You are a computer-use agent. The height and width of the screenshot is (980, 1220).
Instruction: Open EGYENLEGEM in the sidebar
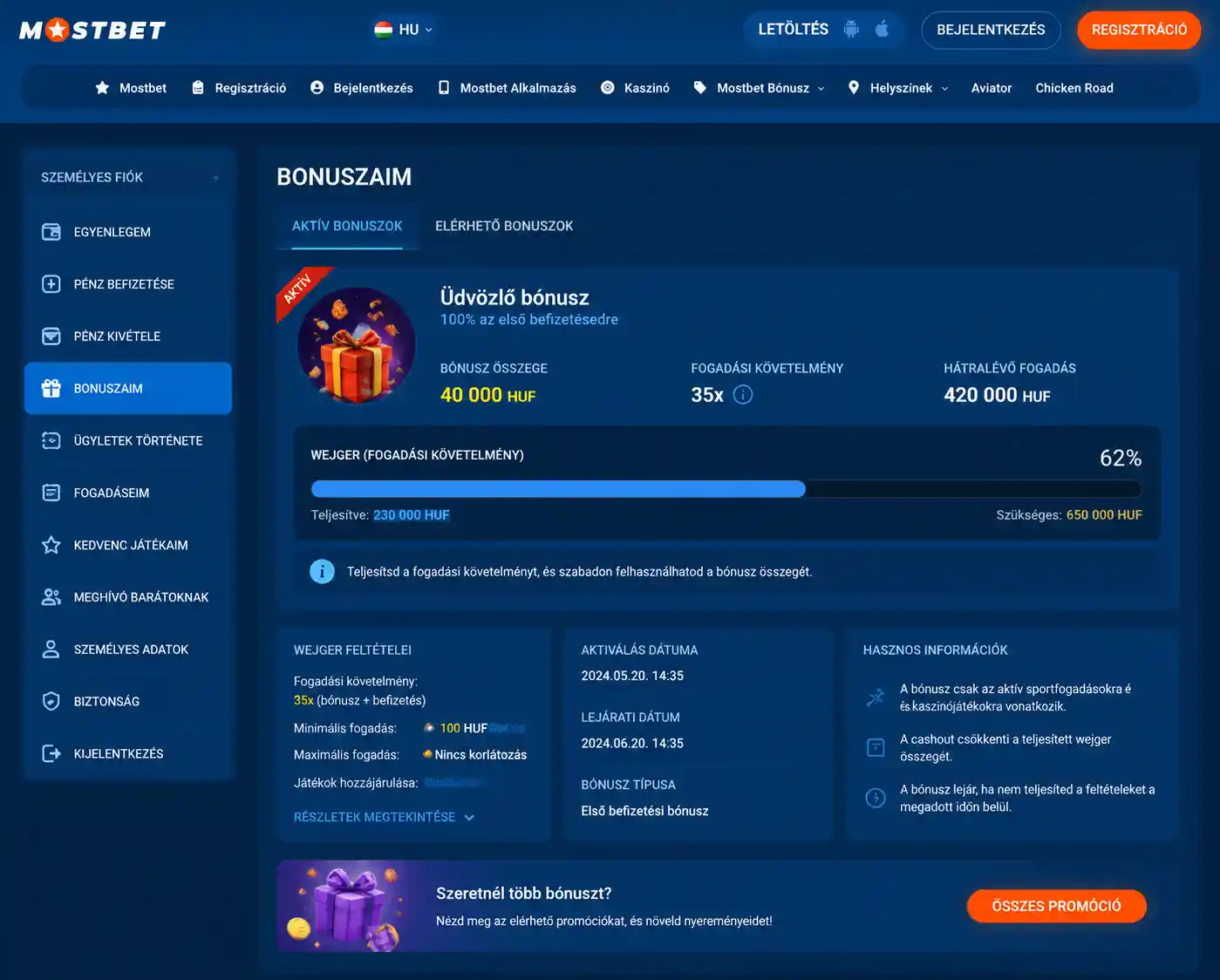128,232
